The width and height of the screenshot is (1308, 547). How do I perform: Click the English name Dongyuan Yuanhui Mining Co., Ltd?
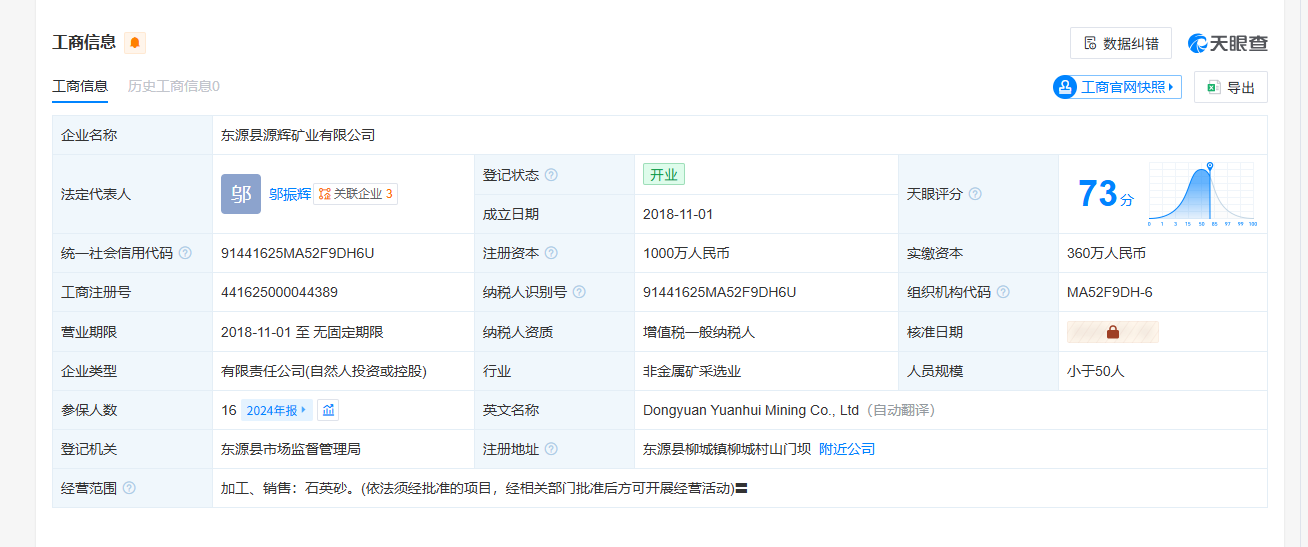pos(751,410)
